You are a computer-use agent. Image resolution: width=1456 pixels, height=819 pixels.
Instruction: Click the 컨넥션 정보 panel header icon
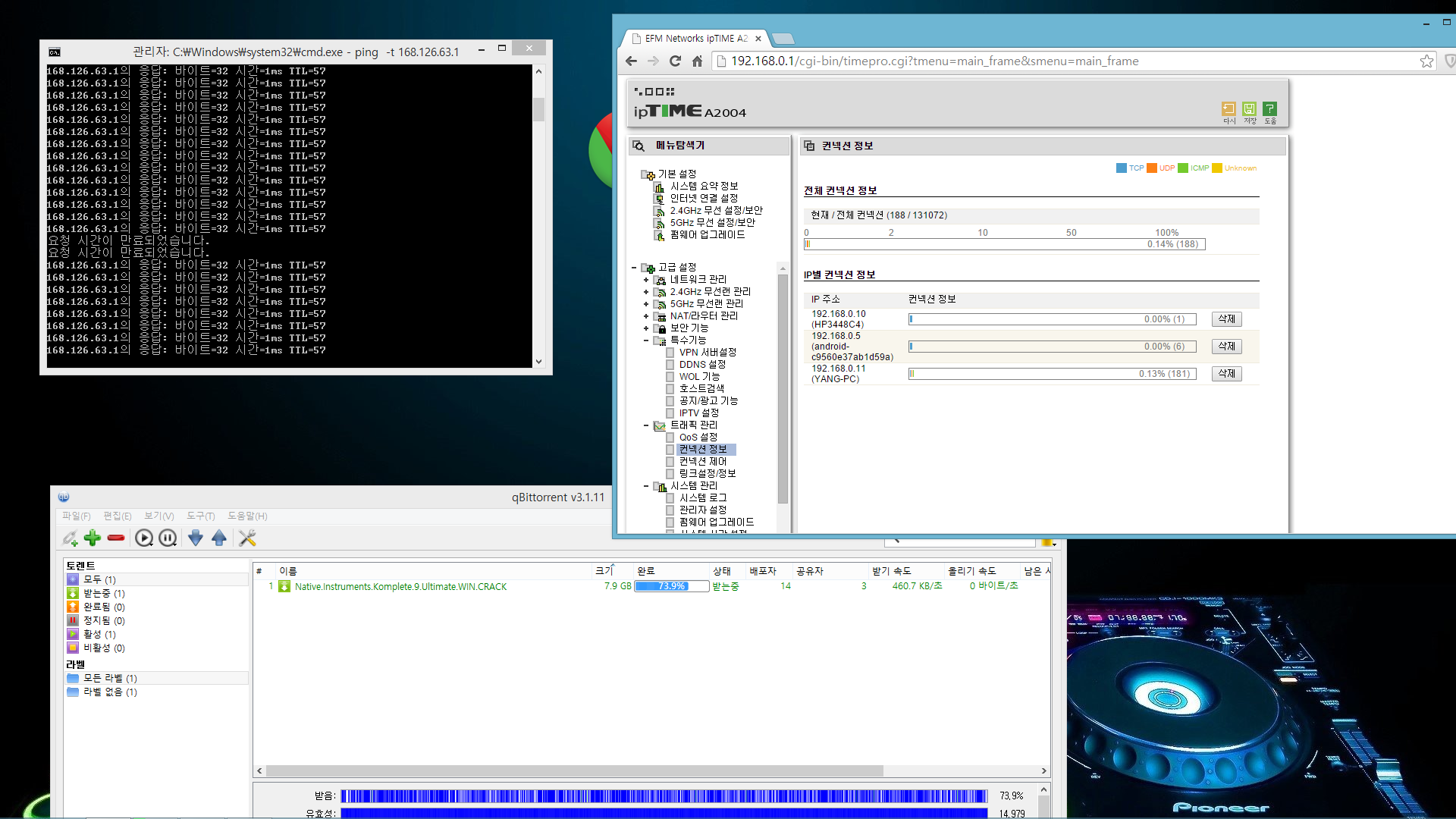(x=809, y=146)
